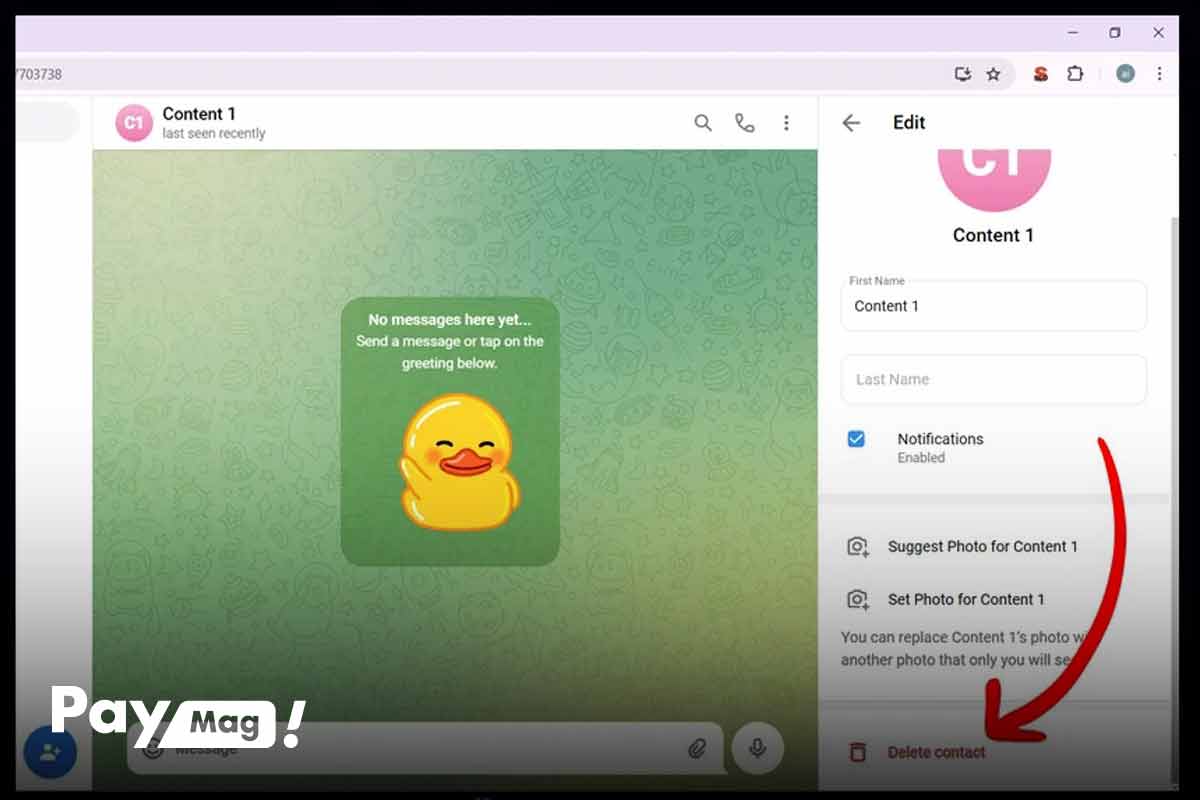Click the Suggest Photo camera icon

pyautogui.click(x=857, y=547)
